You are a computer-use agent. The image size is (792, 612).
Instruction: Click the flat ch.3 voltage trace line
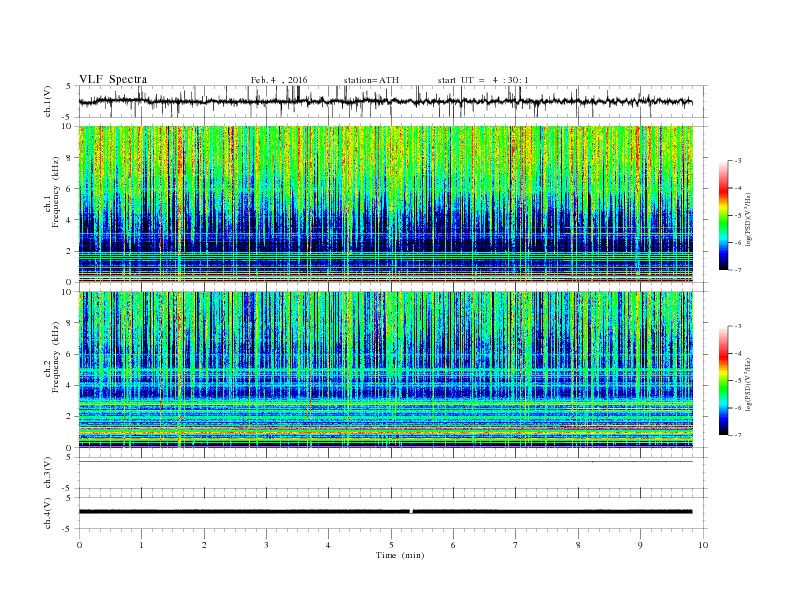386,462
